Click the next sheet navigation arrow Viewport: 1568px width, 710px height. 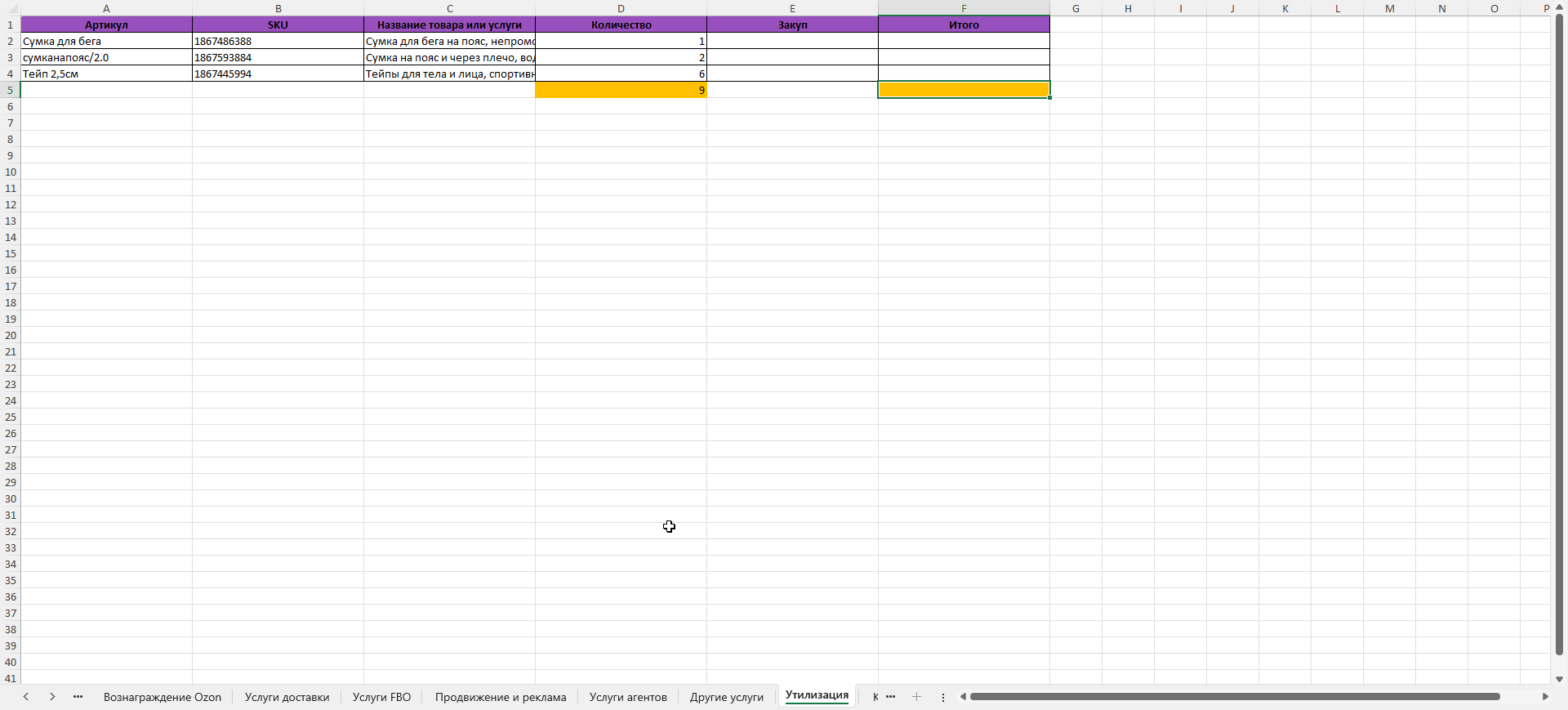(x=52, y=697)
